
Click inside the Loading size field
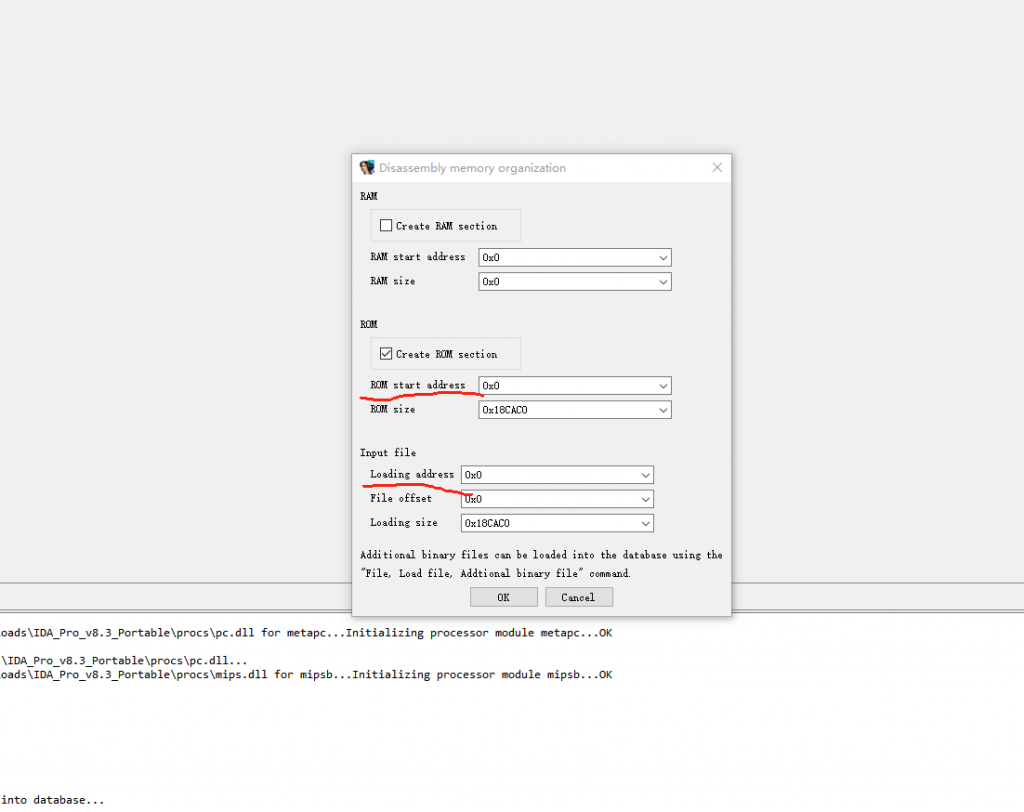pyautogui.click(x=548, y=523)
